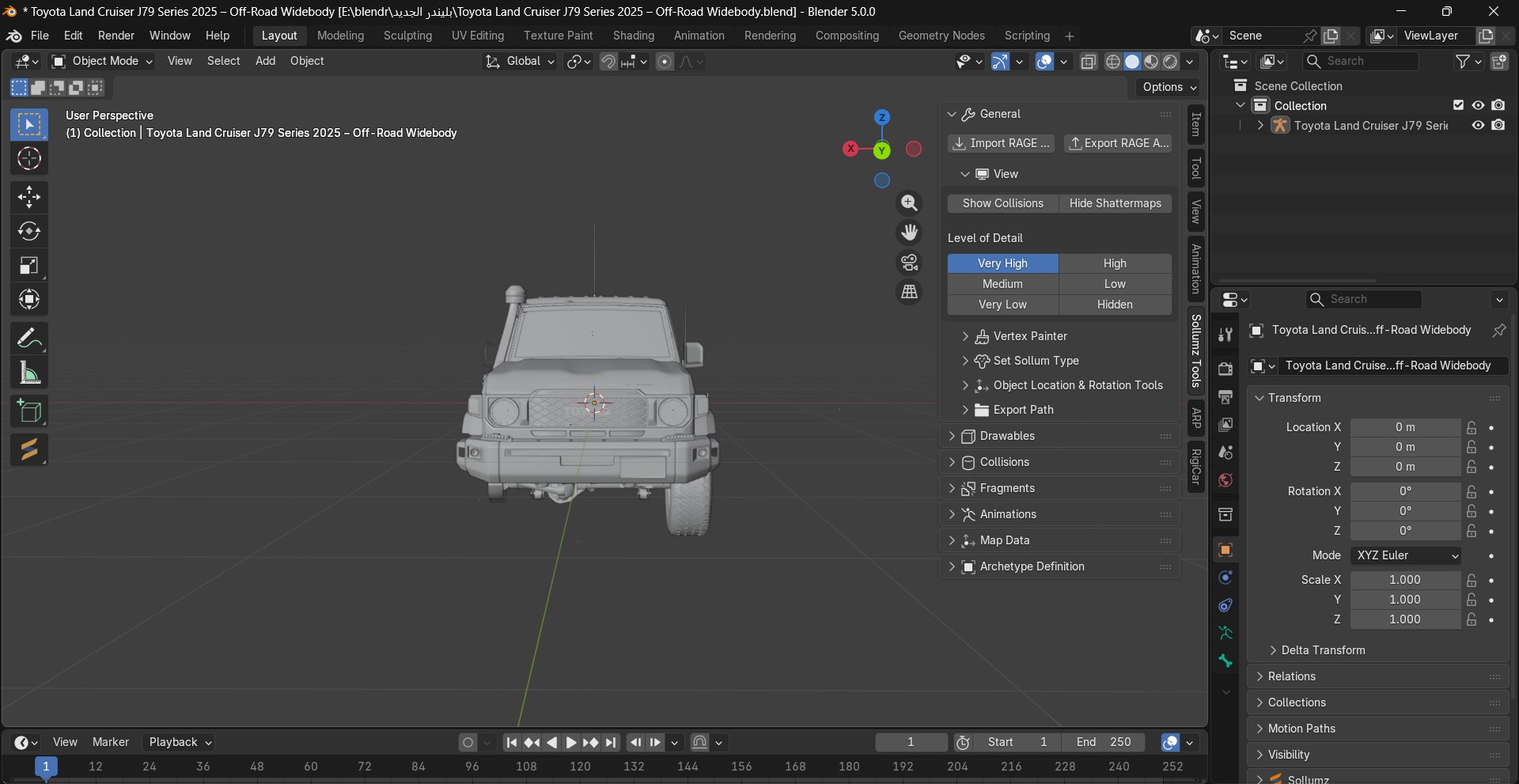Open the Add menu in viewport header
Screen dimensions: 1519x784
pos(265,61)
